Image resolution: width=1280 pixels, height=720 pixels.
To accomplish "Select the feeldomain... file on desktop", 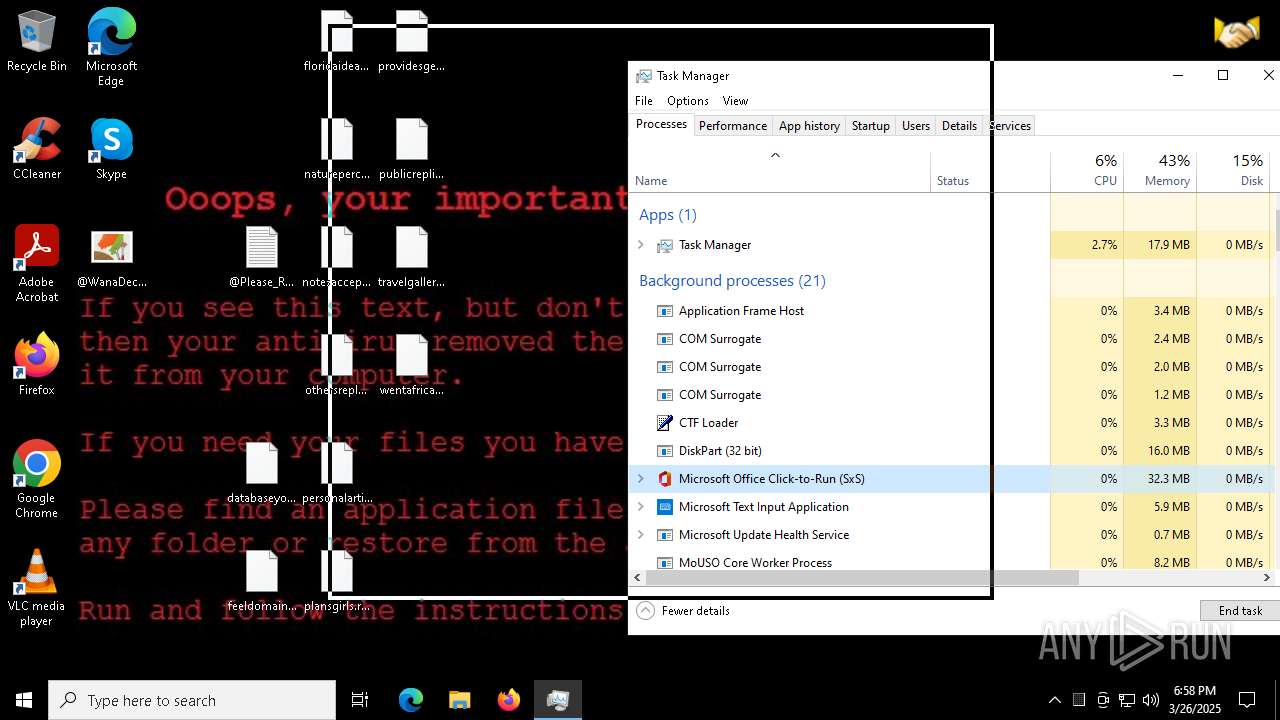I will [x=261, y=581].
